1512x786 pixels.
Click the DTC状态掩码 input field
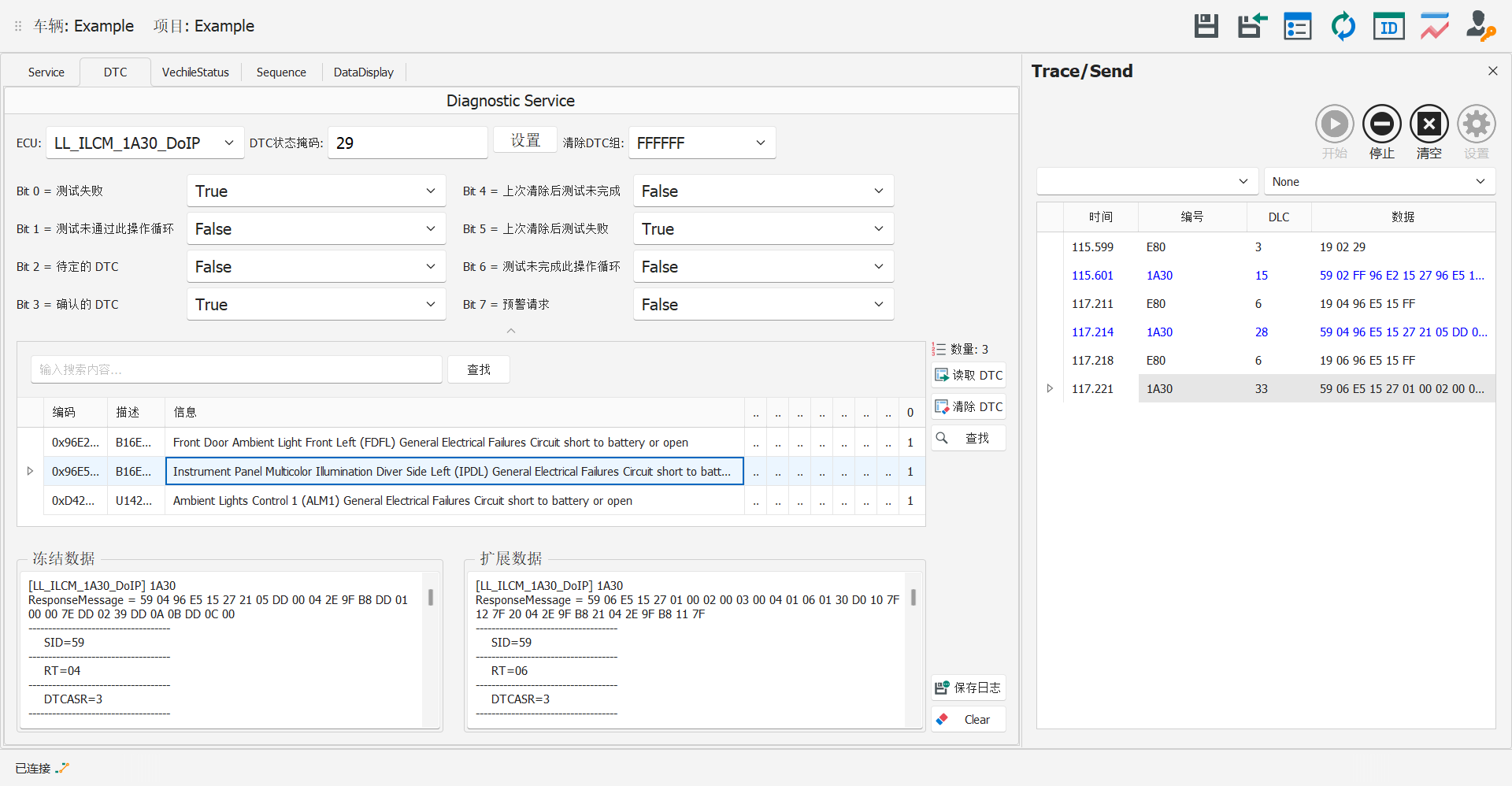407,143
